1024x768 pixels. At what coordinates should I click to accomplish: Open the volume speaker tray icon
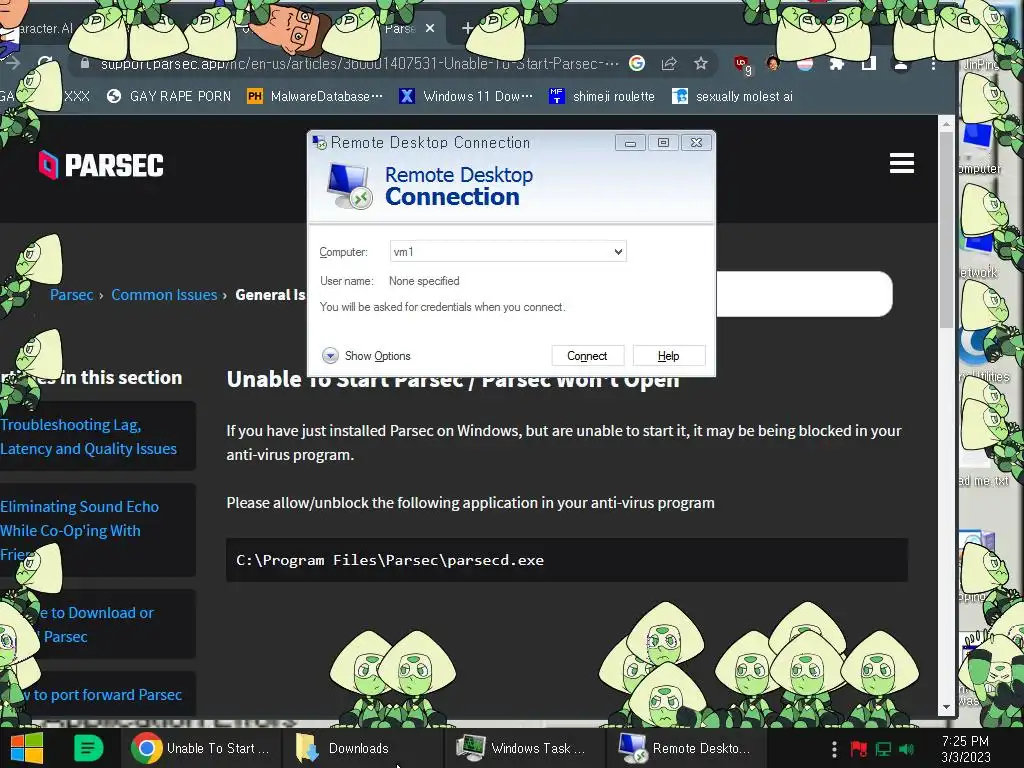pyautogui.click(x=906, y=749)
